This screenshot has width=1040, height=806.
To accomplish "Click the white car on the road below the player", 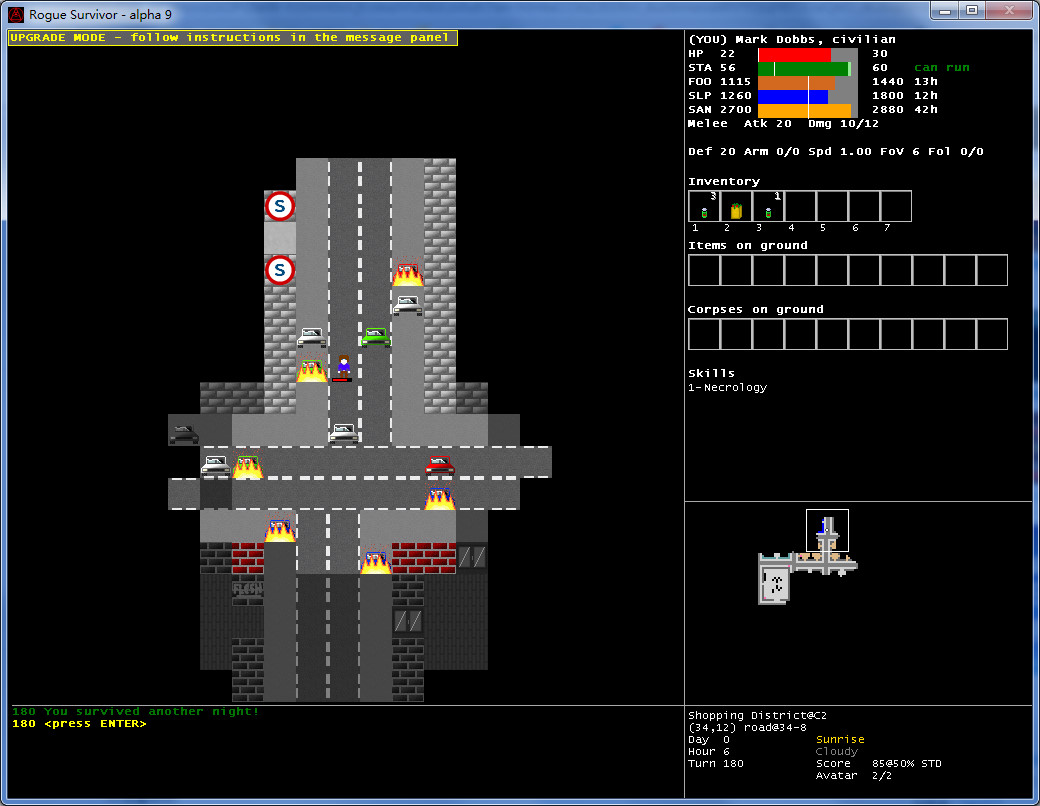I will pos(344,433).
